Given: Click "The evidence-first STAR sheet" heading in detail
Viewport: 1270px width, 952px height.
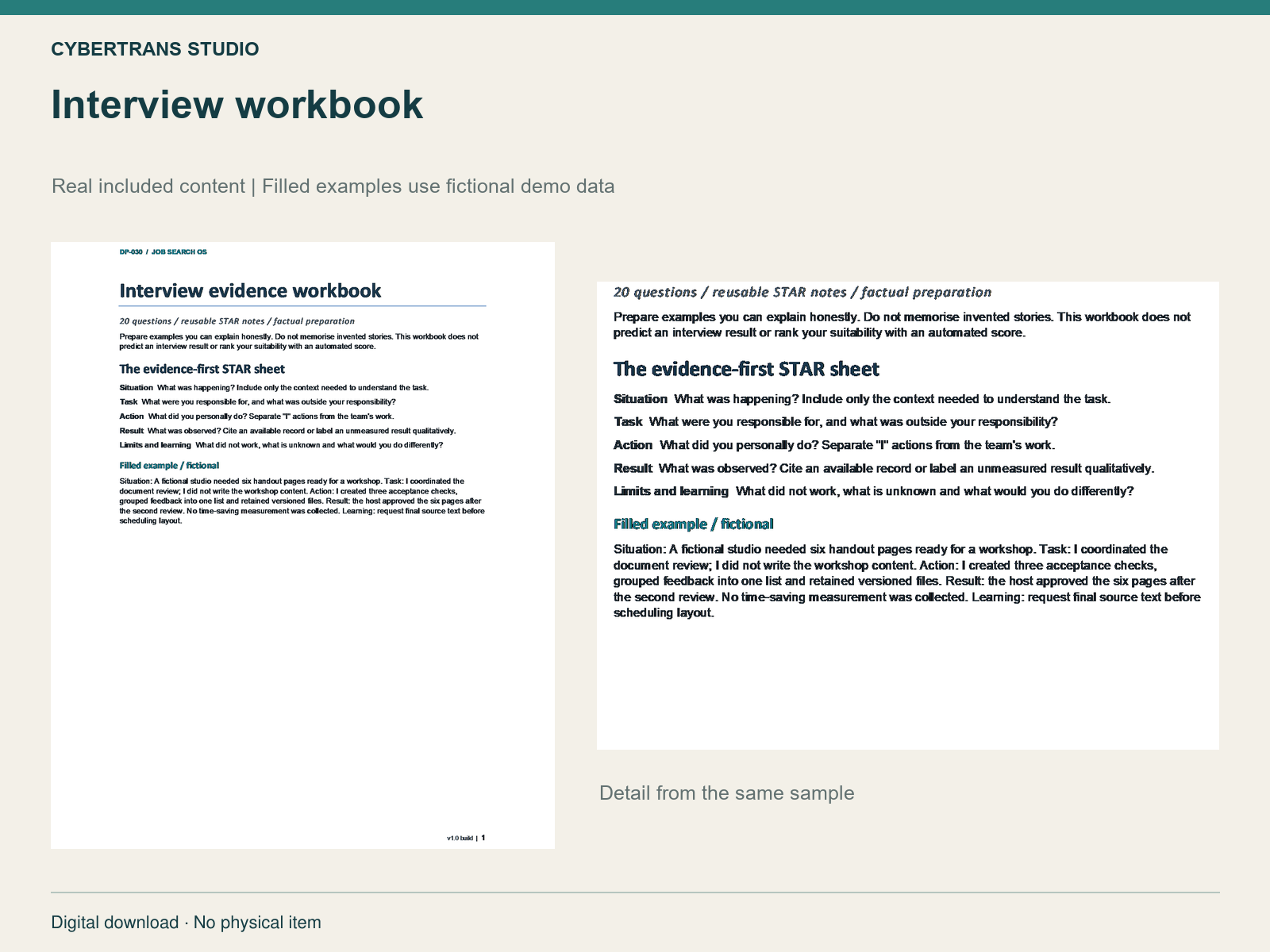Looking at the screenshot, I should [746, 369].
